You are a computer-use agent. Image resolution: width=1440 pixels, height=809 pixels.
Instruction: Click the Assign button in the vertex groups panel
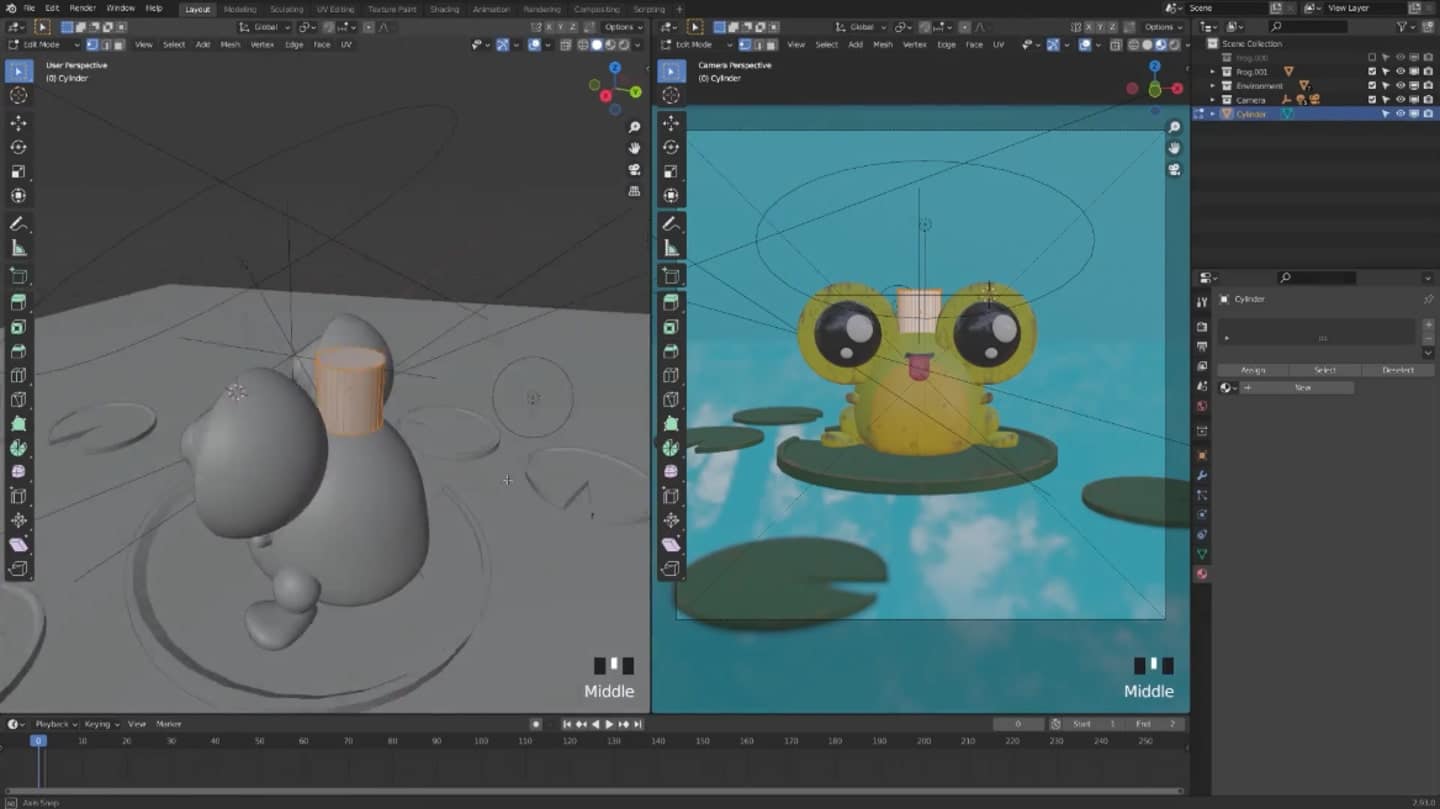pyautogui.click(x=1252, y=370)
